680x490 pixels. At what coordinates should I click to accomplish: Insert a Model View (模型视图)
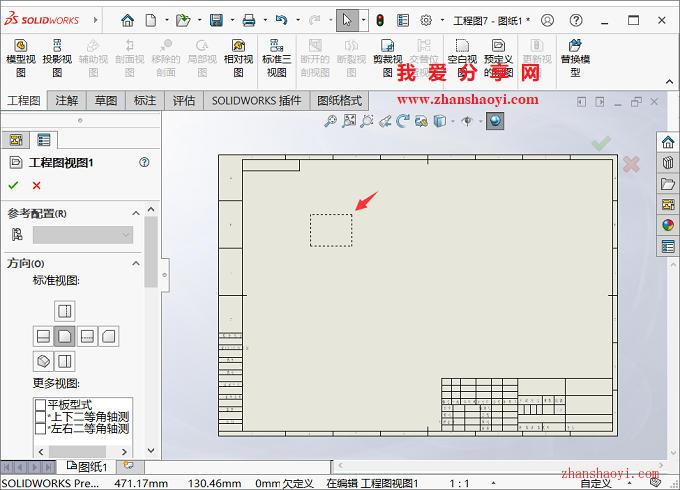[21, 58]
